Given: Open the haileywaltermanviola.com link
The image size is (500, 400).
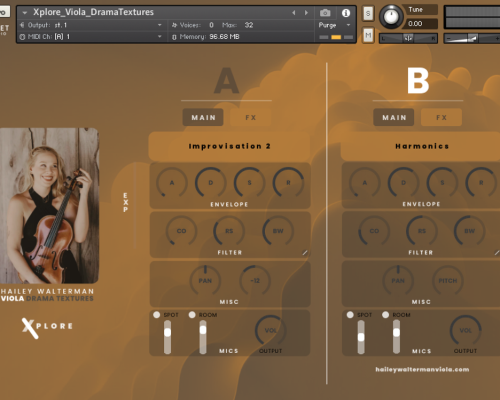Looking at the screenshot, I should click(x=422, y=369).
